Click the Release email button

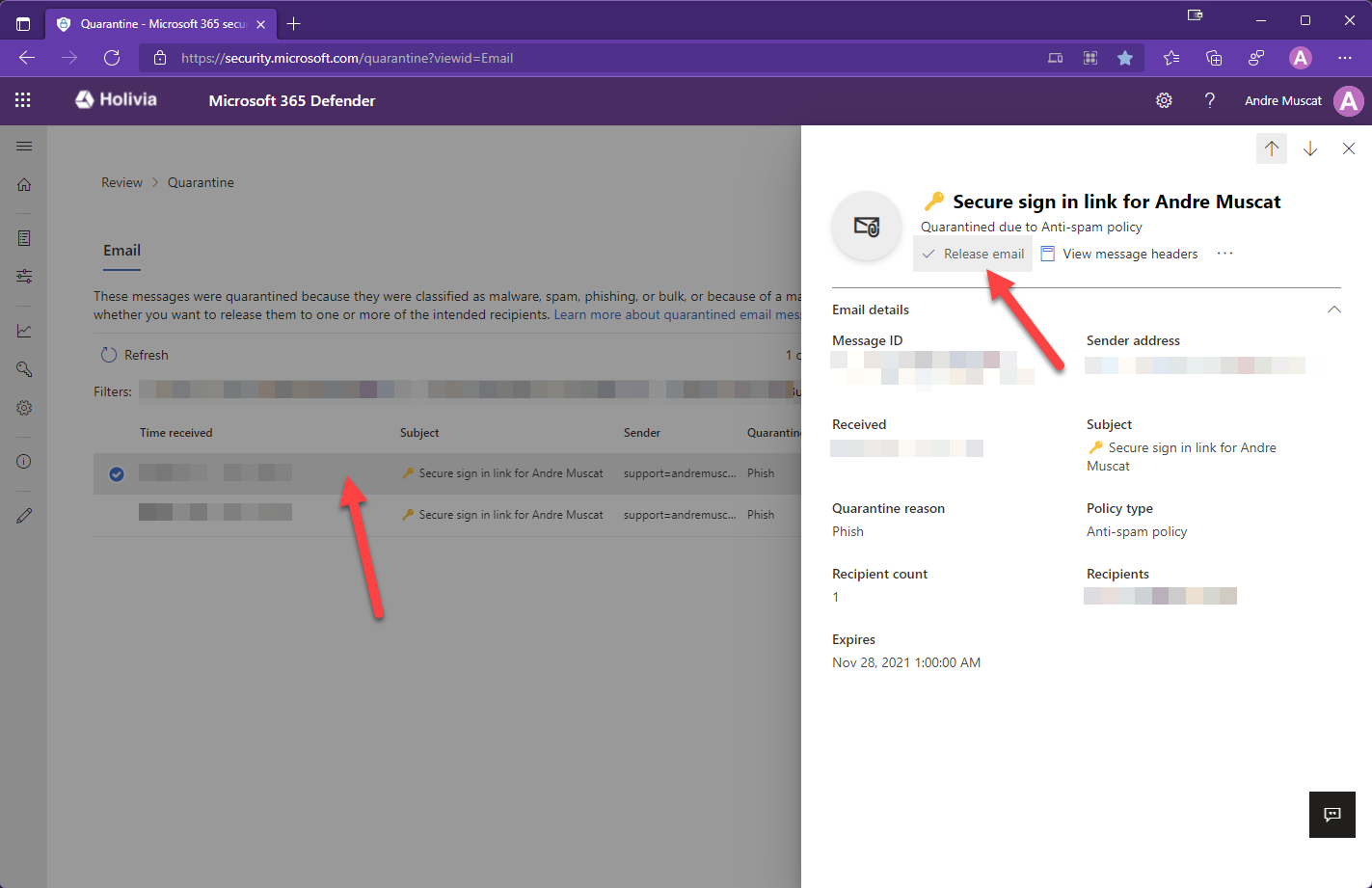click(x=973, y=253)
